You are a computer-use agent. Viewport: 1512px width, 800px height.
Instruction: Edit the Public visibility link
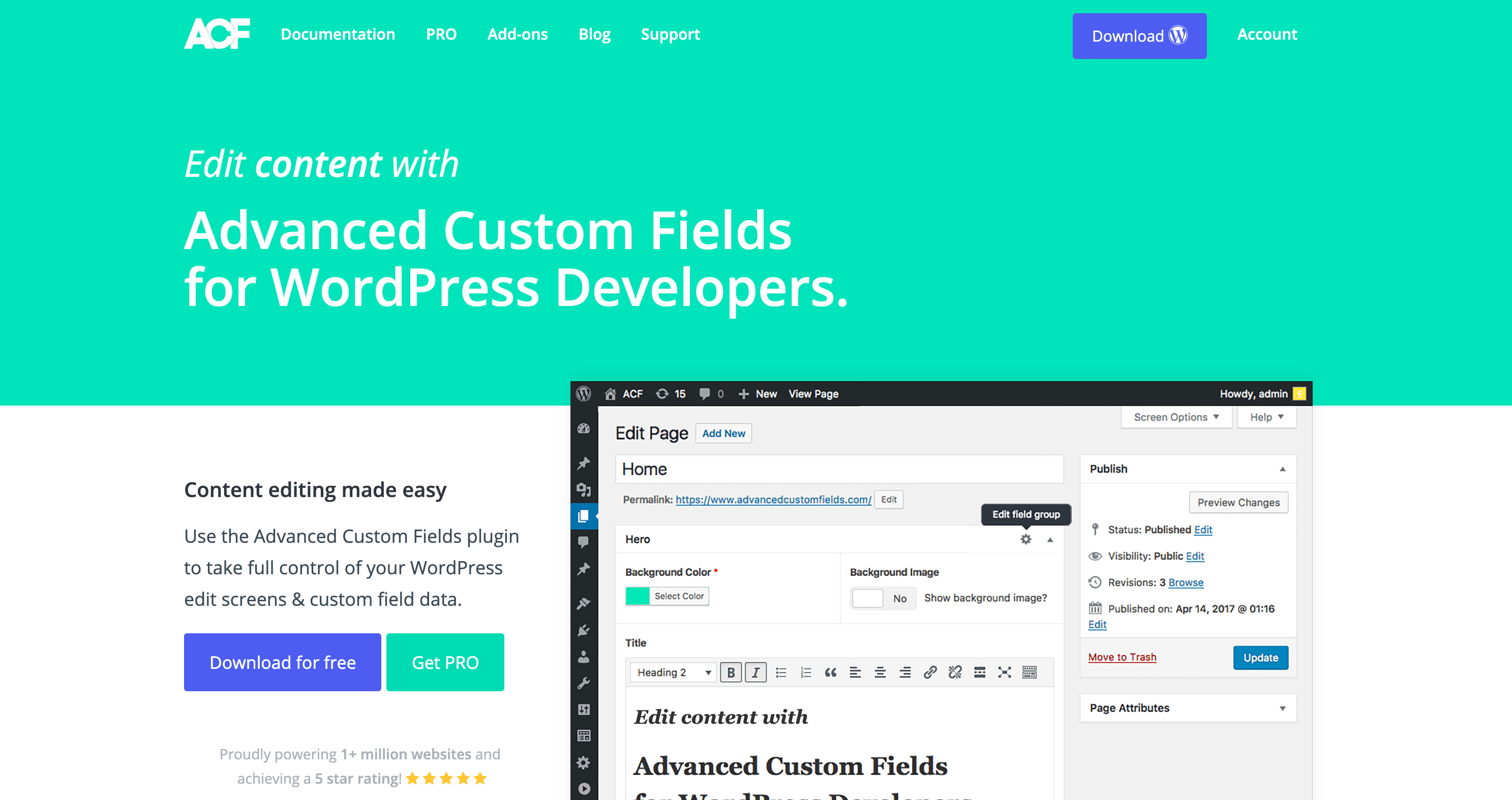click(1194, 556)
